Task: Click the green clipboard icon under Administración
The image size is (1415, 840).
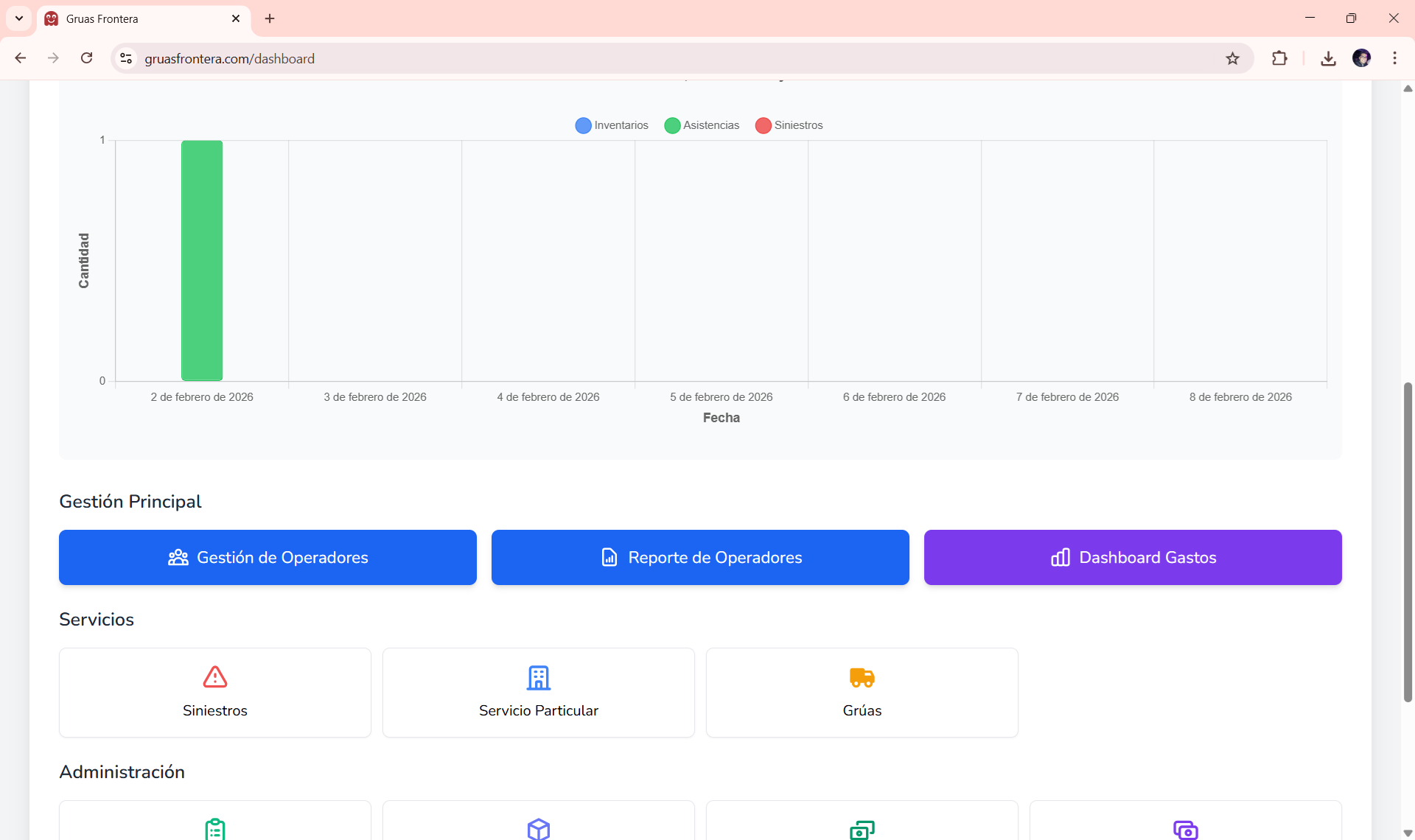Action: [x=214, y=829]
